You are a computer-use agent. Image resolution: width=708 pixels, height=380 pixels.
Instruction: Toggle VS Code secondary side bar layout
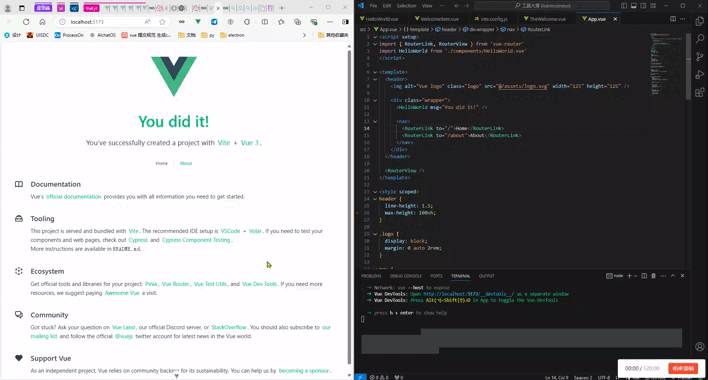click(643, 6)
